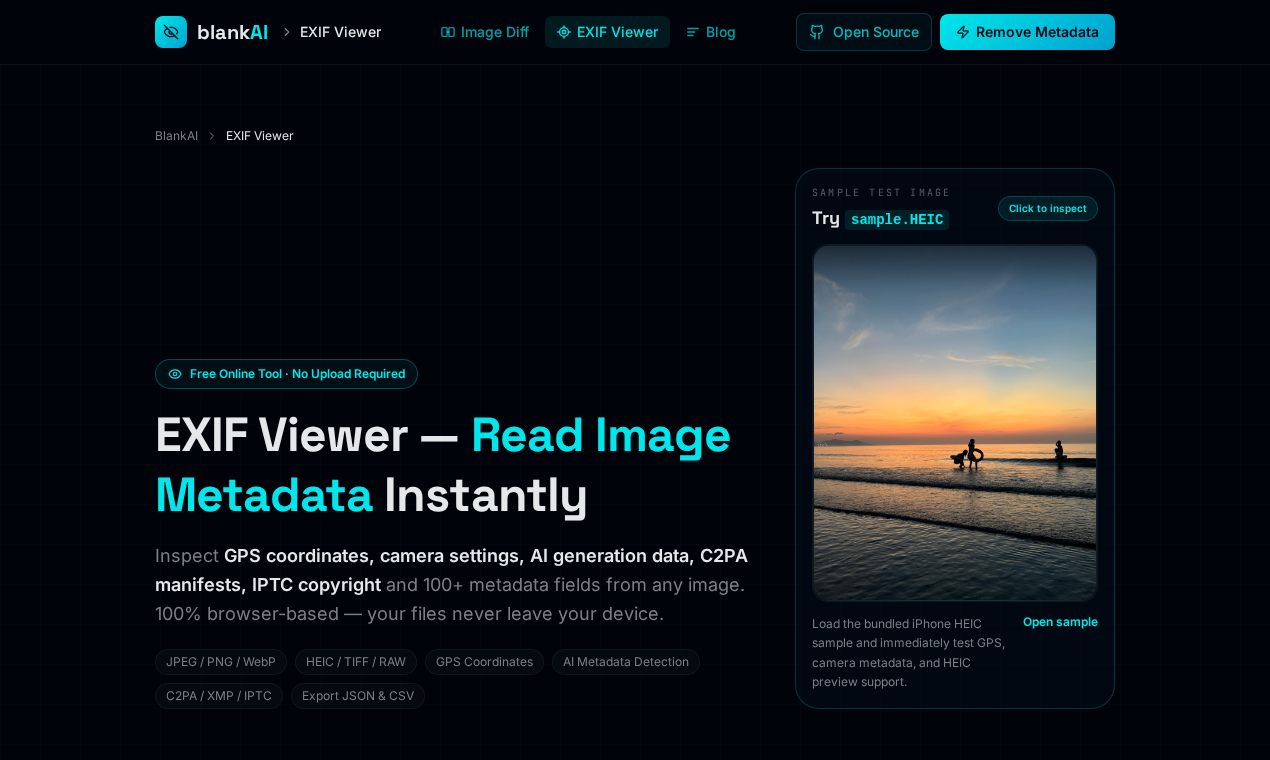Open the sample HEIC via Open sample link
Screen dimensions: 1270x760
[1060, 621]
